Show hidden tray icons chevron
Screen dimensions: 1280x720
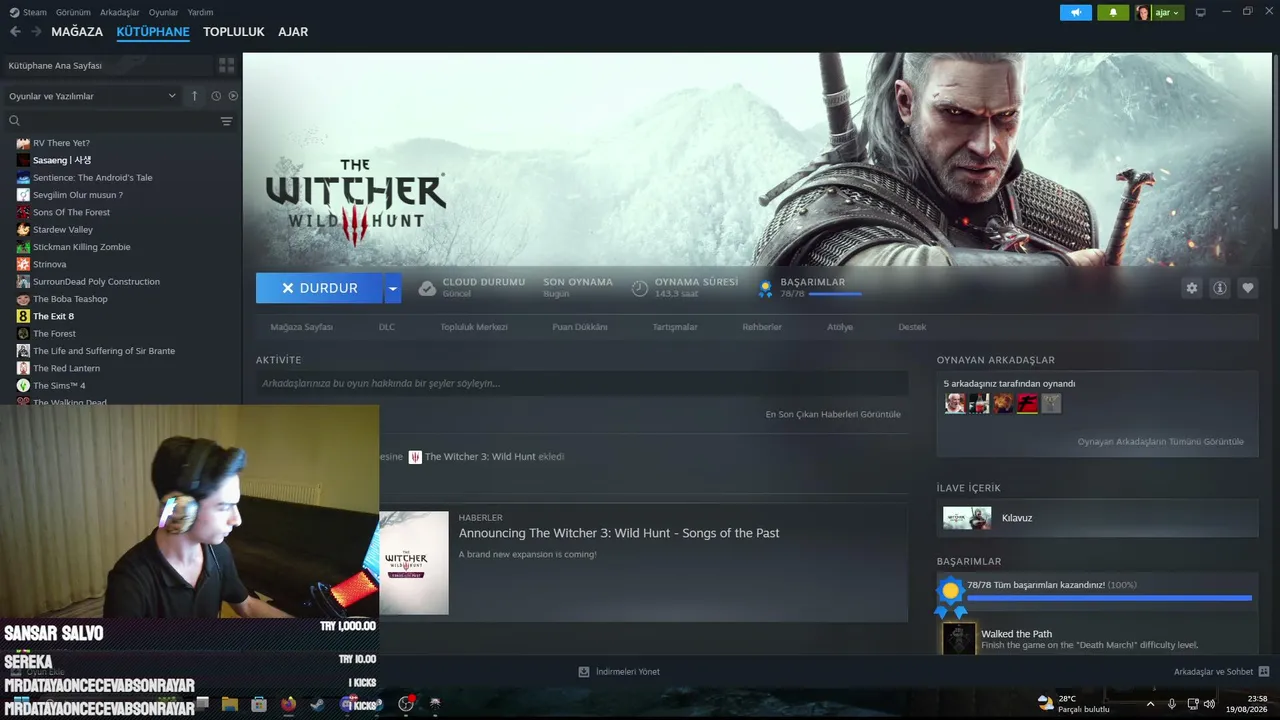1150,704
